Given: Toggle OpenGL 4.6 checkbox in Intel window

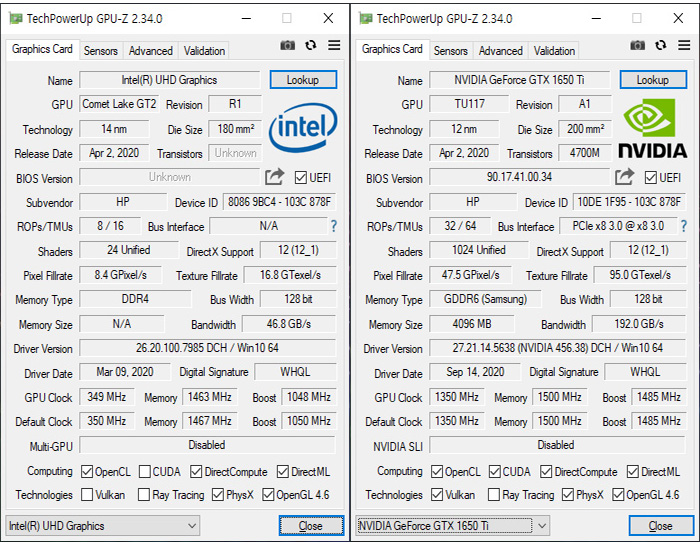Looking at the screenshot, I should tap(268, 494).
